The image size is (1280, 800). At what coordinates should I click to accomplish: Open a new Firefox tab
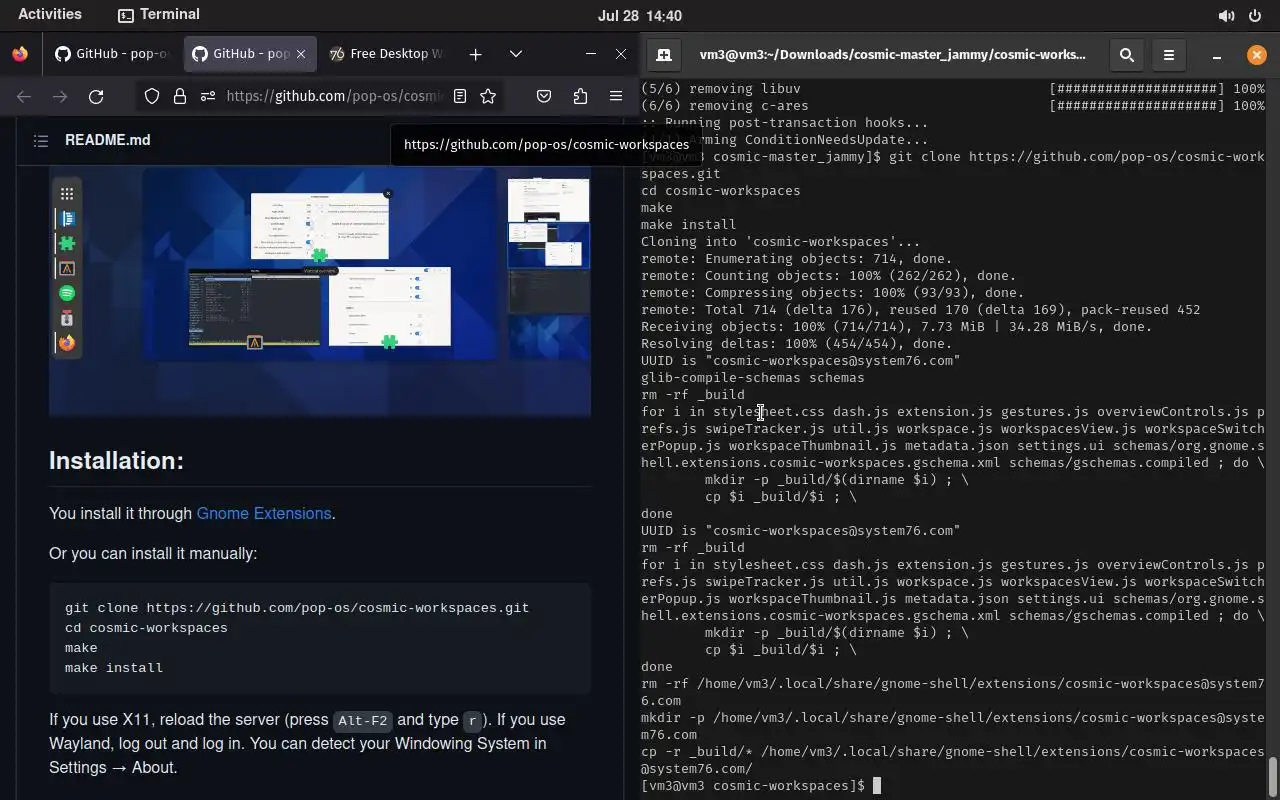(475, 54)
